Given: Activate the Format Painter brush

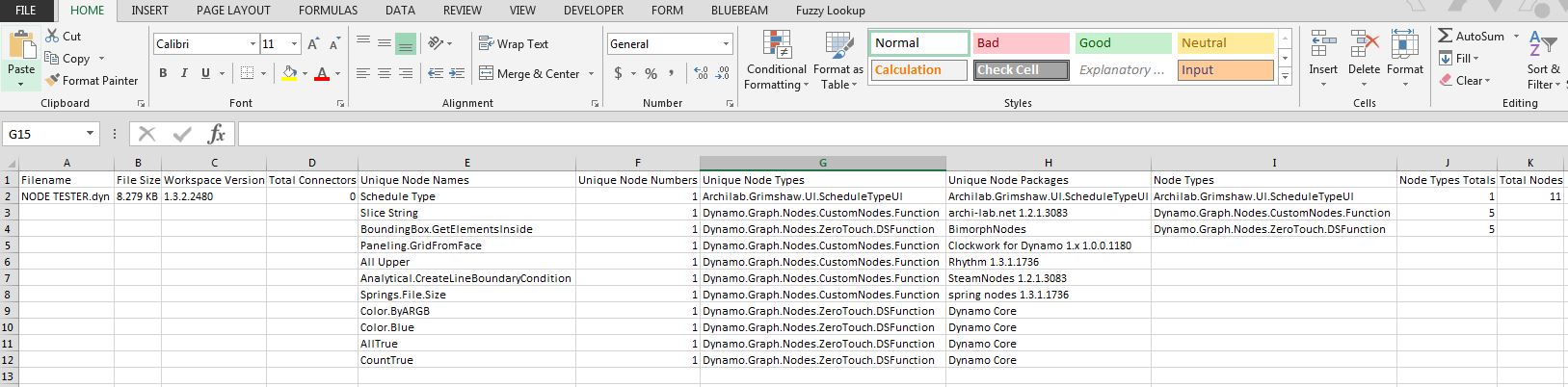Looking at the screenshot, I should point(92,81).
